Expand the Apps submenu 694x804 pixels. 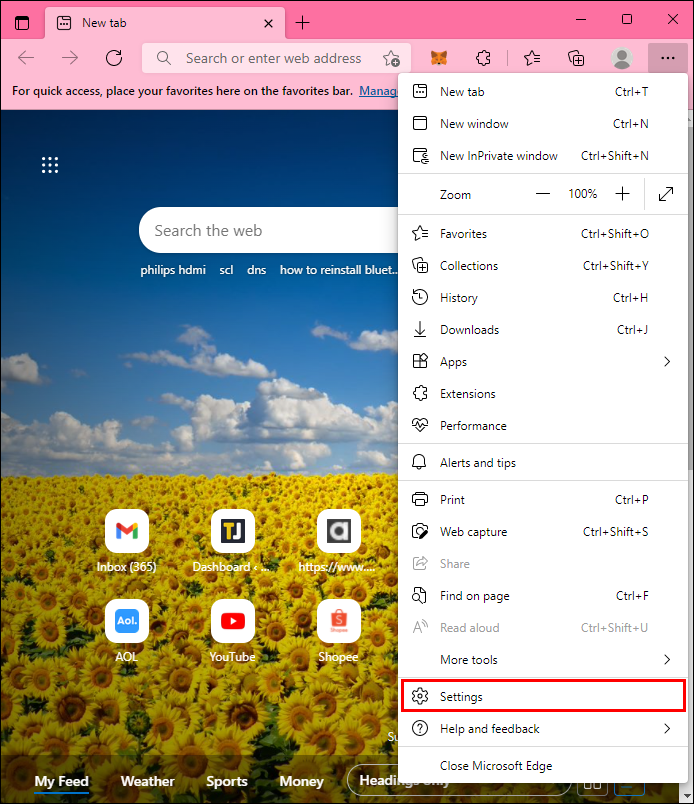point(543,361)
